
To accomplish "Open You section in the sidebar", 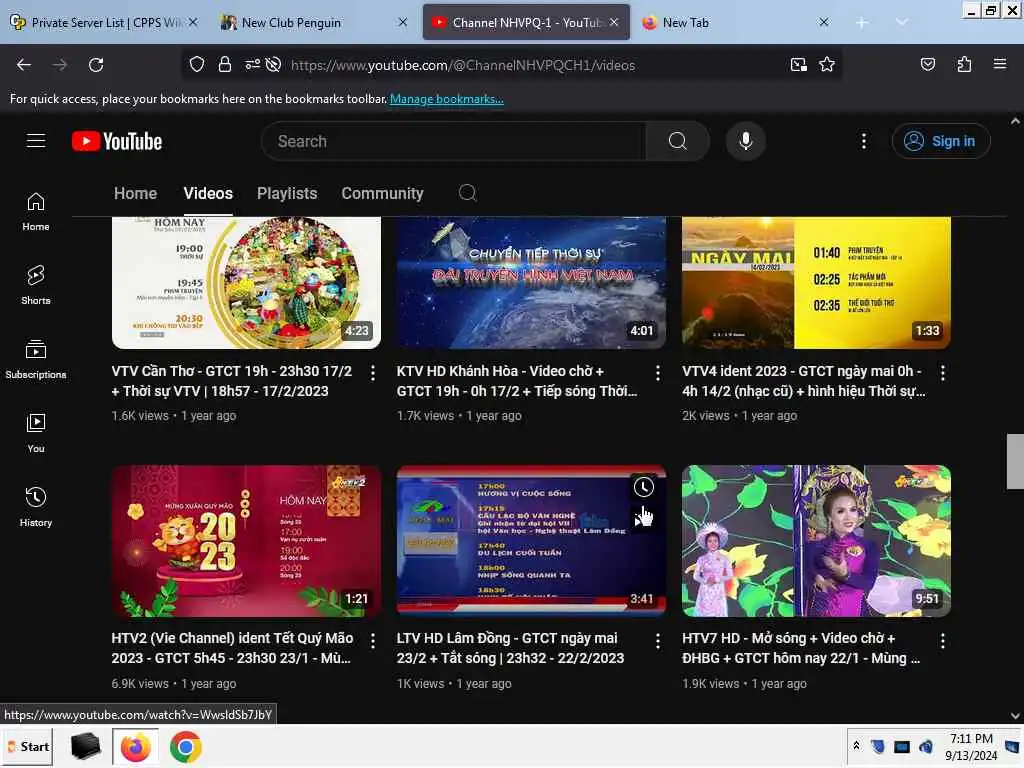I will click(x=36, y=434).
